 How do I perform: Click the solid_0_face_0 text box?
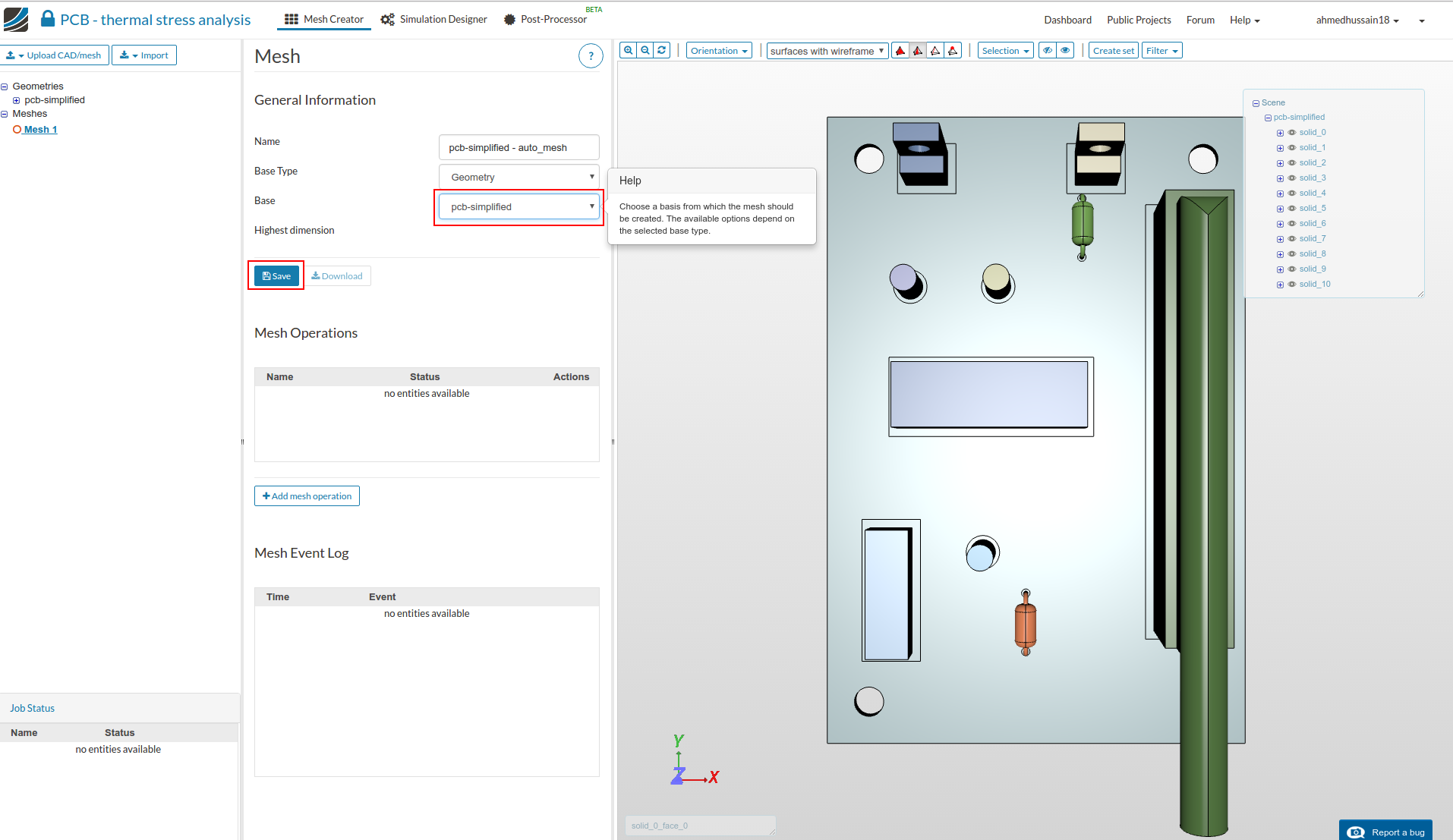tap(700, 826)
